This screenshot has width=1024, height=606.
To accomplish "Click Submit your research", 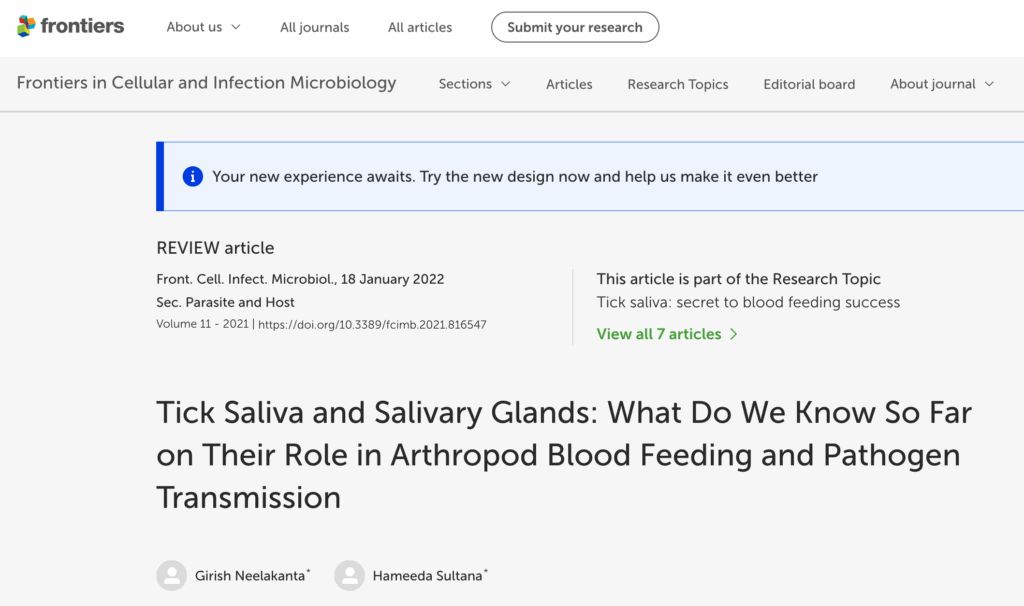I will 575,27.
